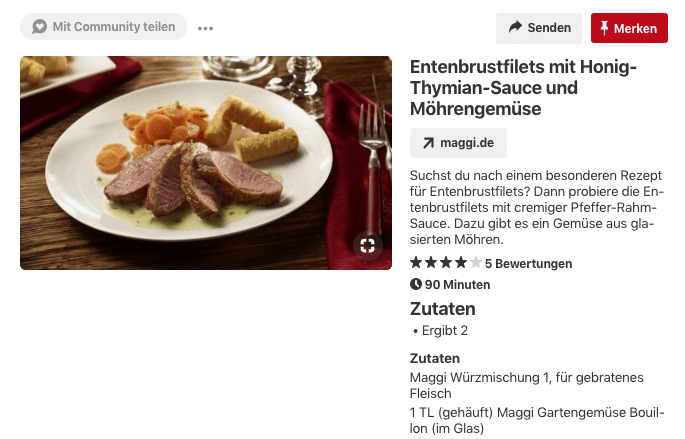
Task: Click the clock icon beside 90 Minuten
Action: pos(416,285)
